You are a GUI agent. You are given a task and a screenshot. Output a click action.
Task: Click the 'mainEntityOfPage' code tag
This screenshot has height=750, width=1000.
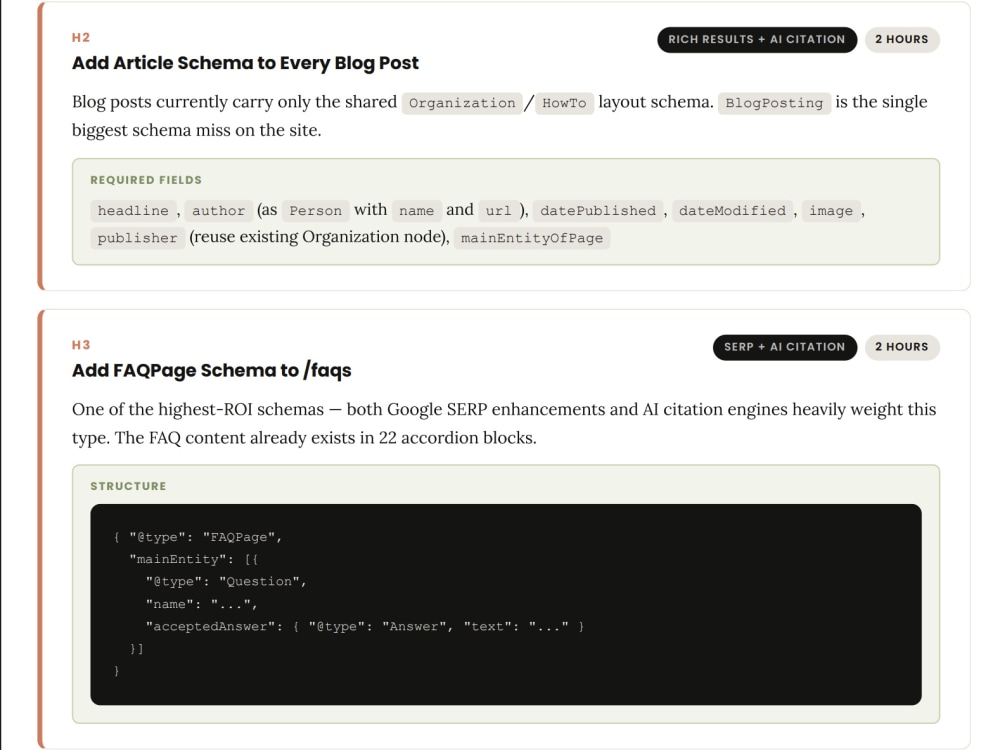tap(532, 238)
